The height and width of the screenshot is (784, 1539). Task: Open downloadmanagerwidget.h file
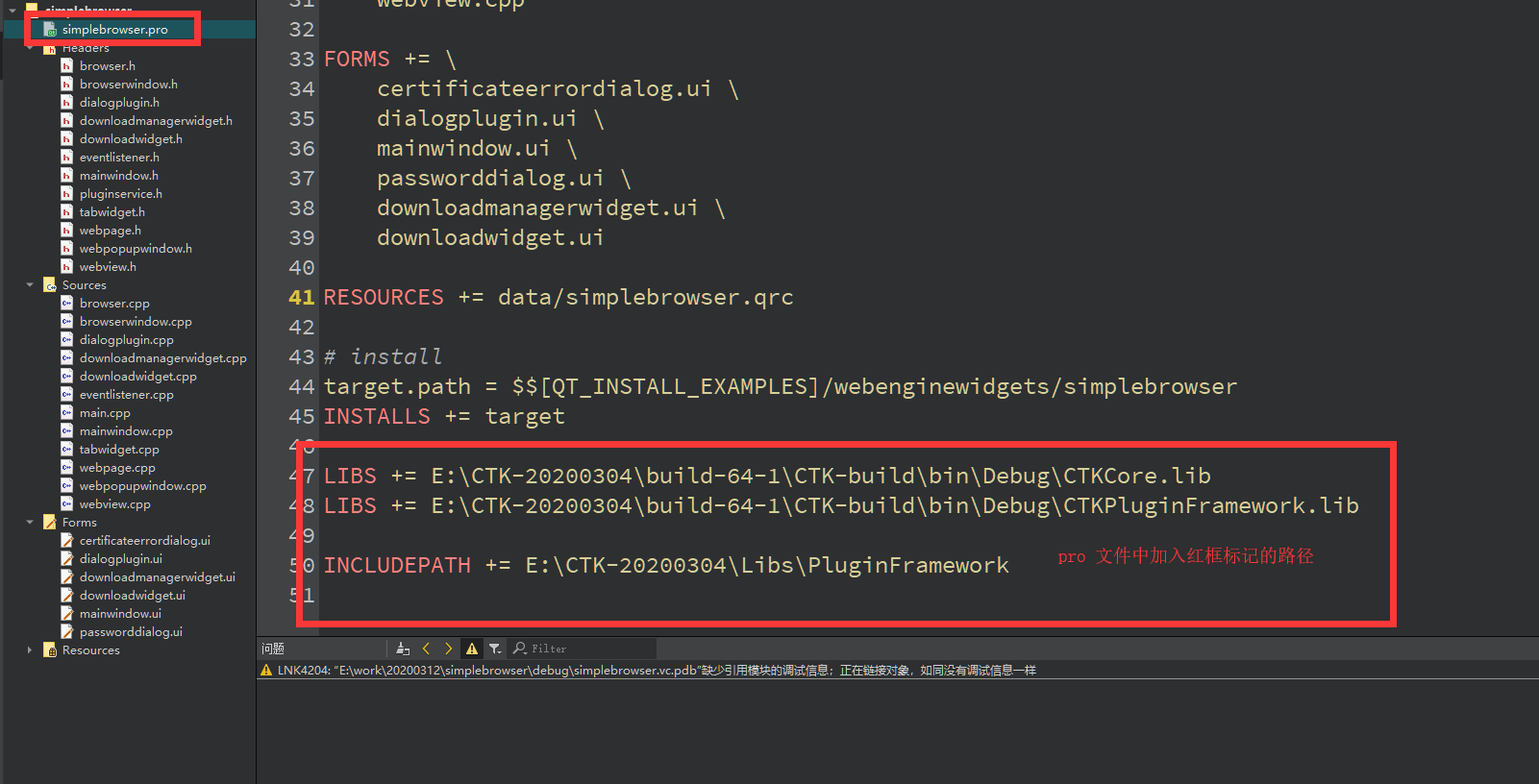pos(156,121)
